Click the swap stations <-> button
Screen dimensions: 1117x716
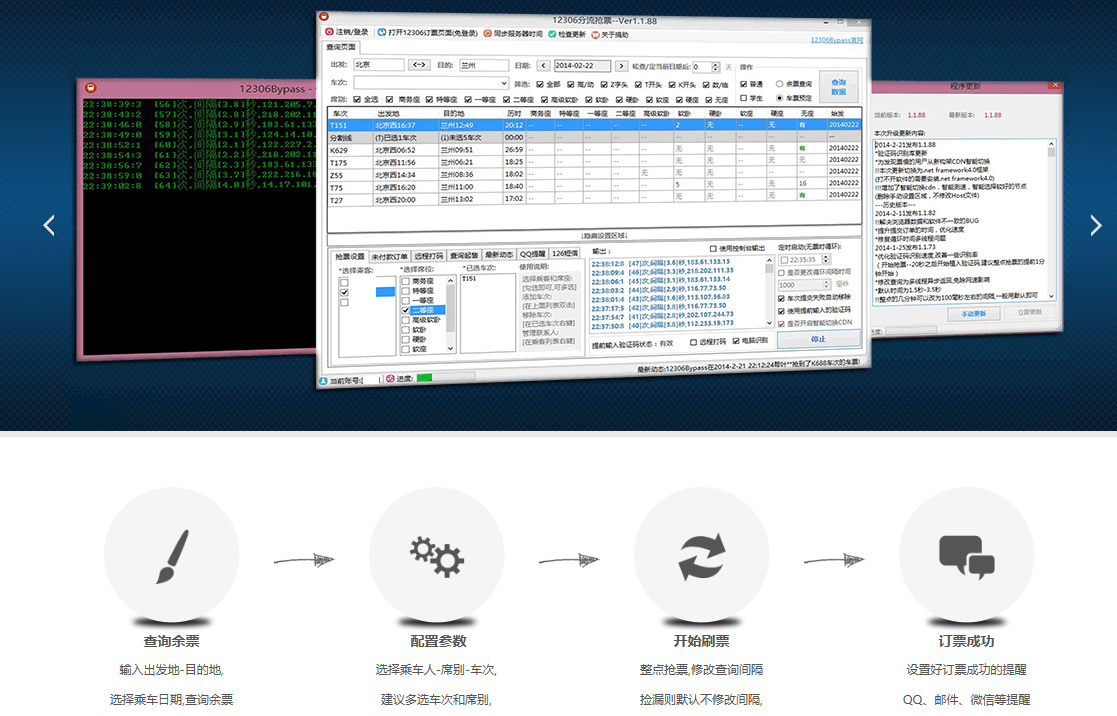(419, 65)
